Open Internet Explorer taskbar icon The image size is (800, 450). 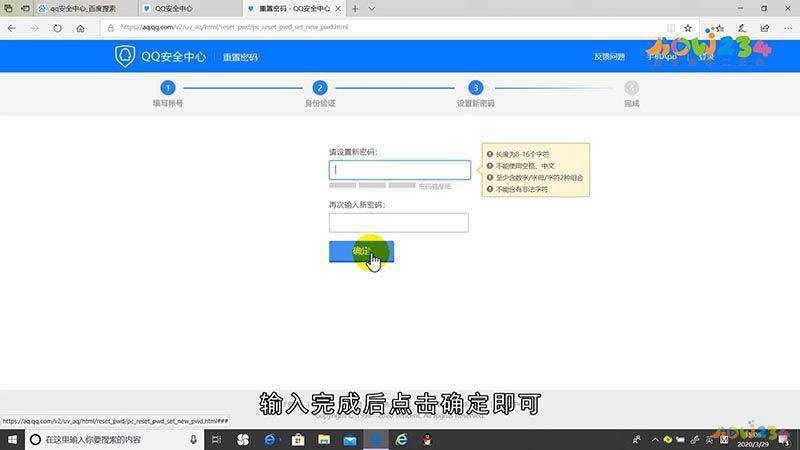point(402,439)
